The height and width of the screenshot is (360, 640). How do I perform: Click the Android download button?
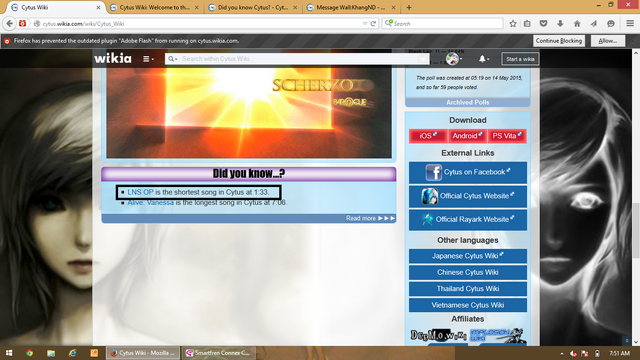tap(467, 136)
